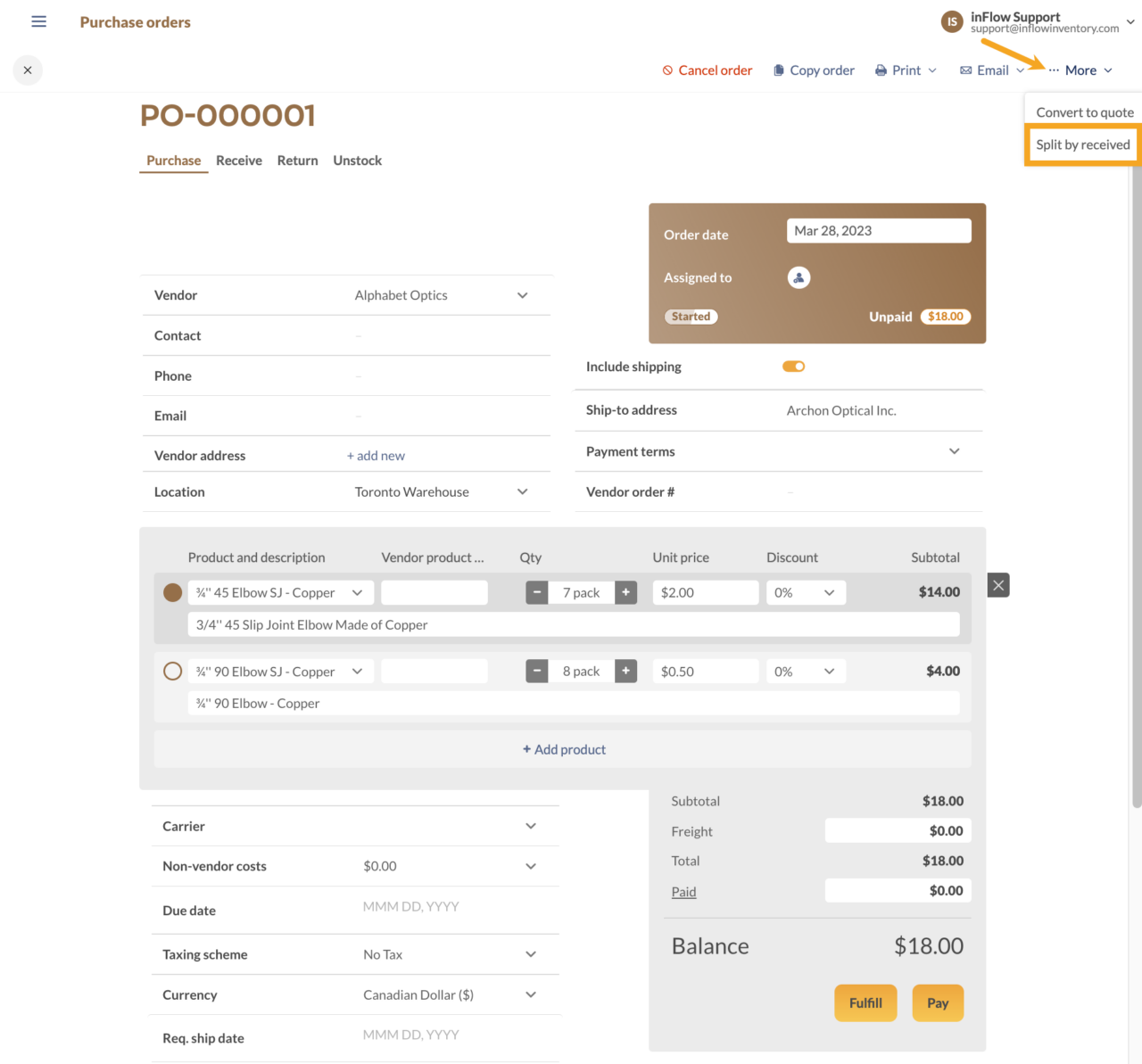Click the $2.00 unit price field
The height and width of the screenshot is (1064, 1142).
click(706, 592)
